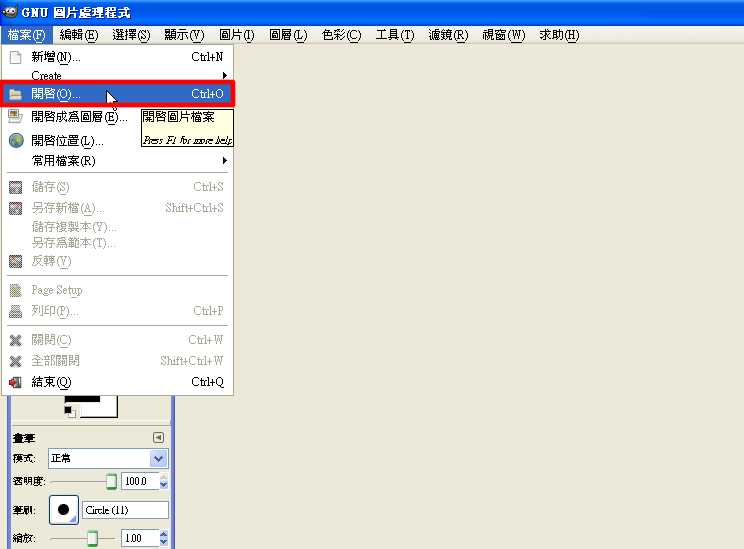Click the globe icon for open location
744x549 pixels.
pos(16,140)
